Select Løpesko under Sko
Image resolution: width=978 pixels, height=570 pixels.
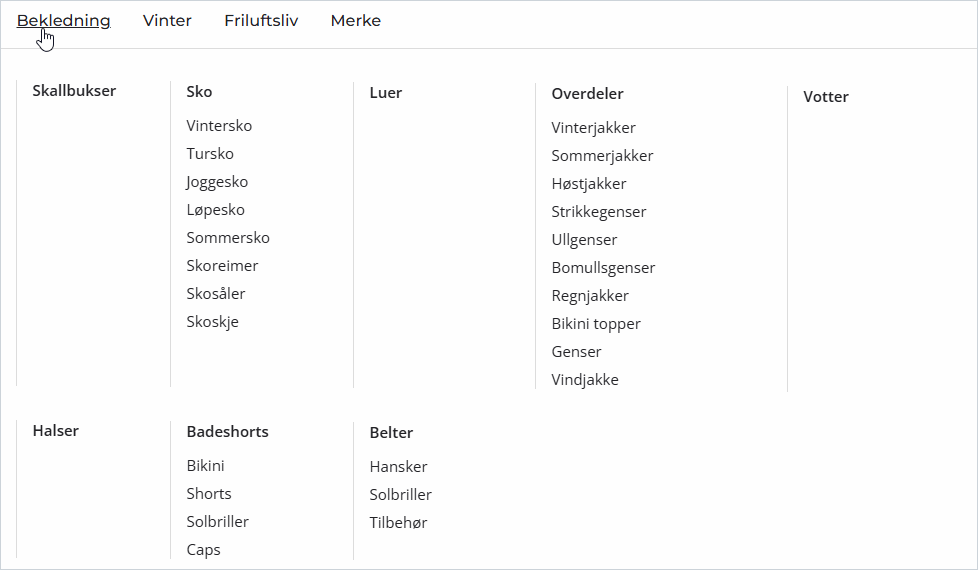click(215, 210)
